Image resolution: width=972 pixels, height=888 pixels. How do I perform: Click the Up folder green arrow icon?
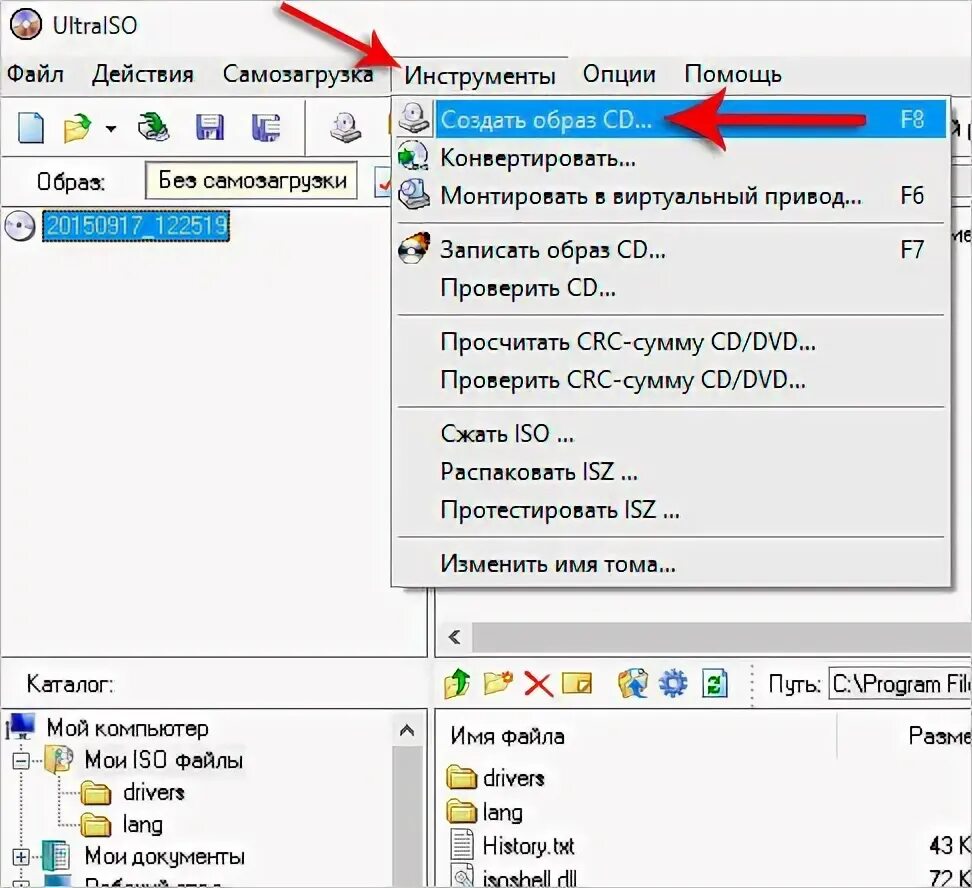tap(457, 684)
